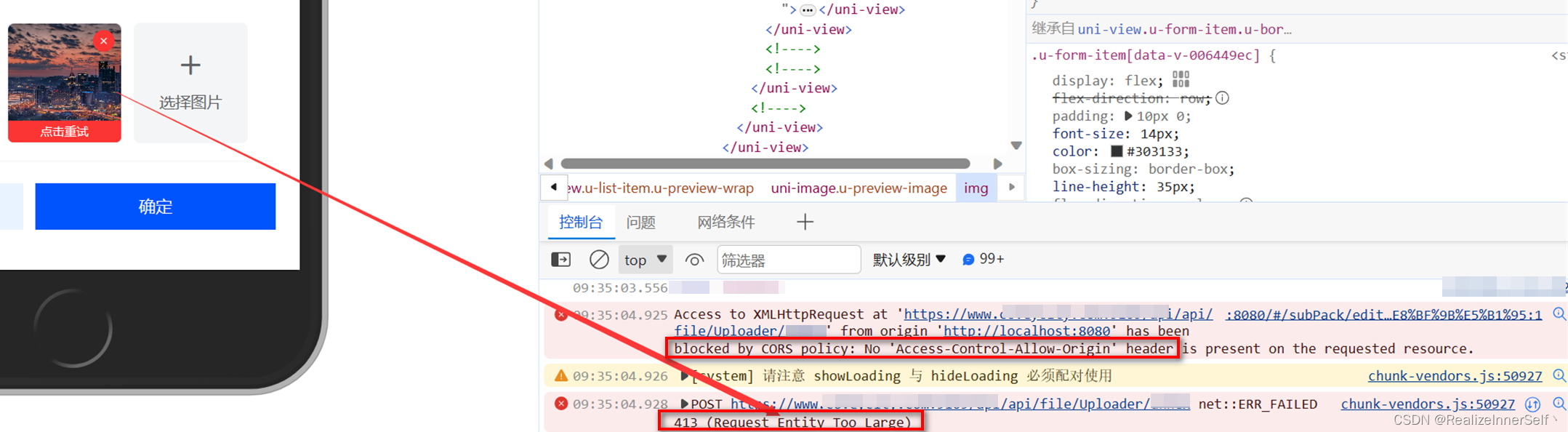Screen dimensions: 1568x432
Task: Open chunk-vendors.js:50927 link in warning row
Action: coord(1455,376)
